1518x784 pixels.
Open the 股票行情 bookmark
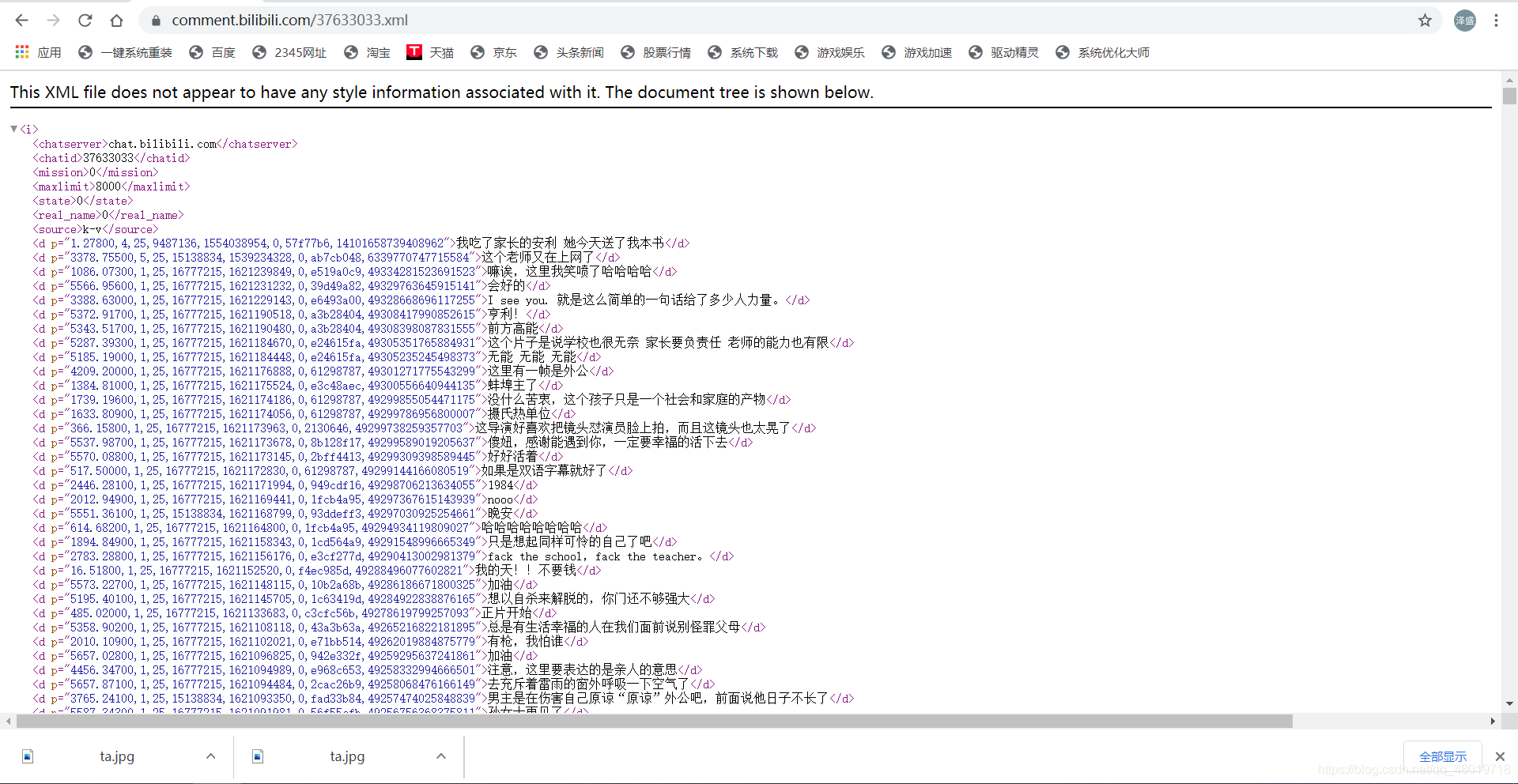(655, 52)
